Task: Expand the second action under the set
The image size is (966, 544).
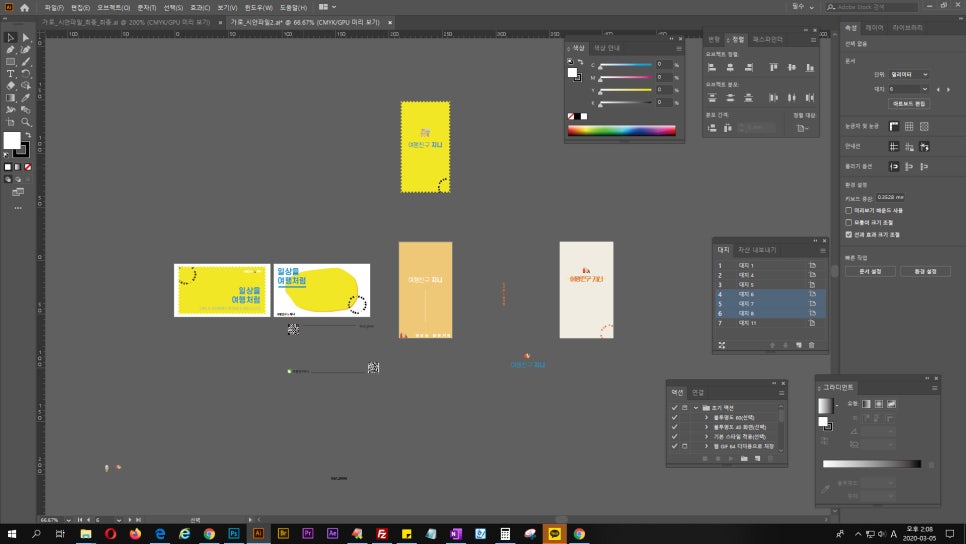Action: [x=706, y=427]
